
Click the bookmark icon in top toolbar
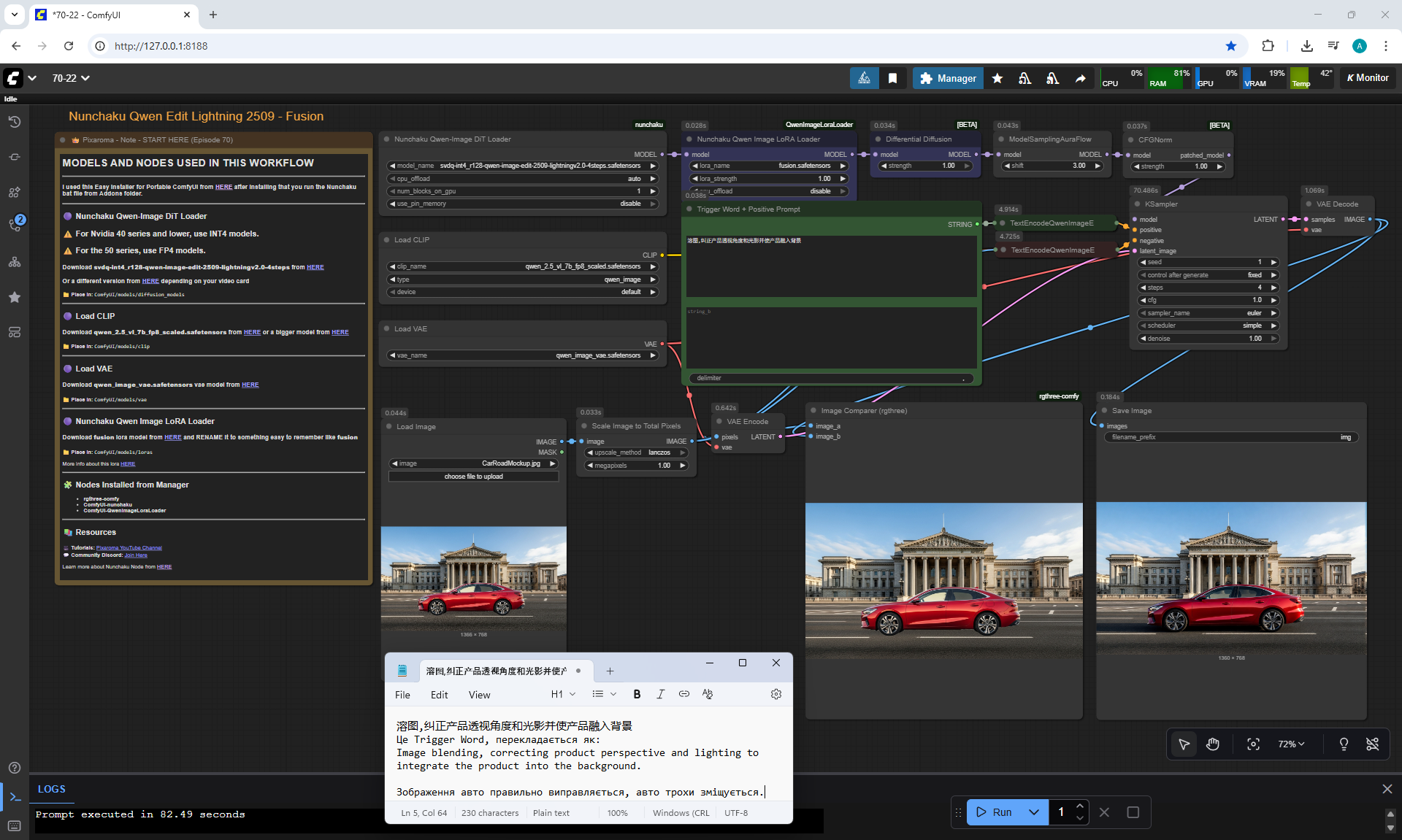tap(892, 78)
